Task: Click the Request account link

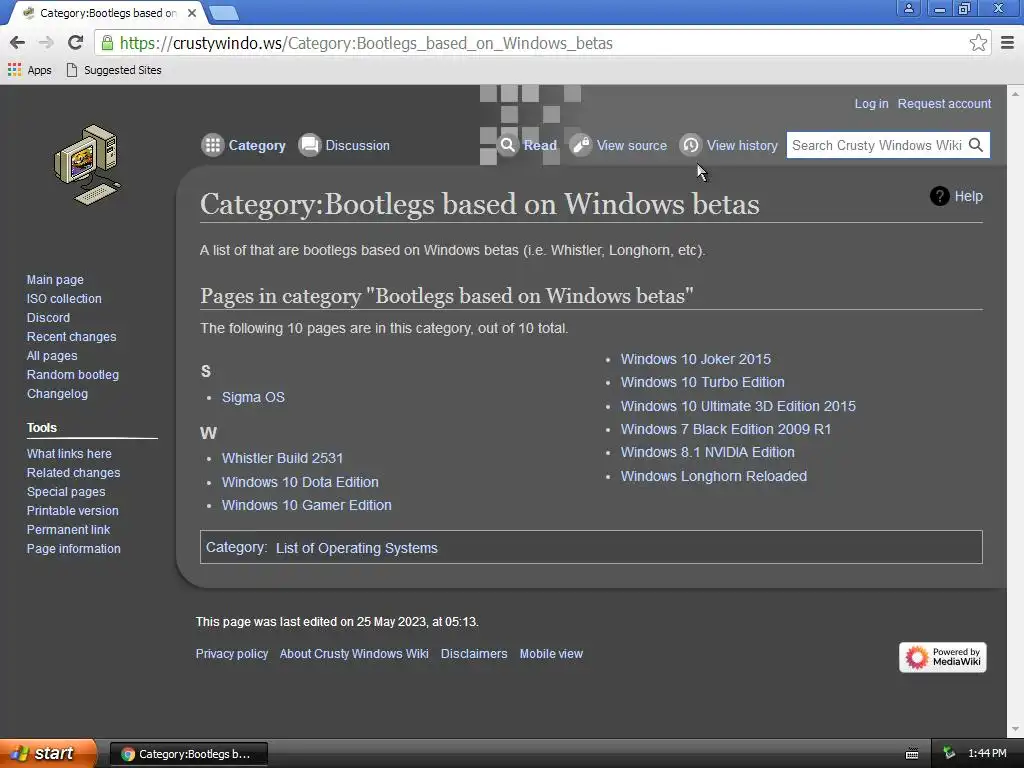Action: point(944,103)
